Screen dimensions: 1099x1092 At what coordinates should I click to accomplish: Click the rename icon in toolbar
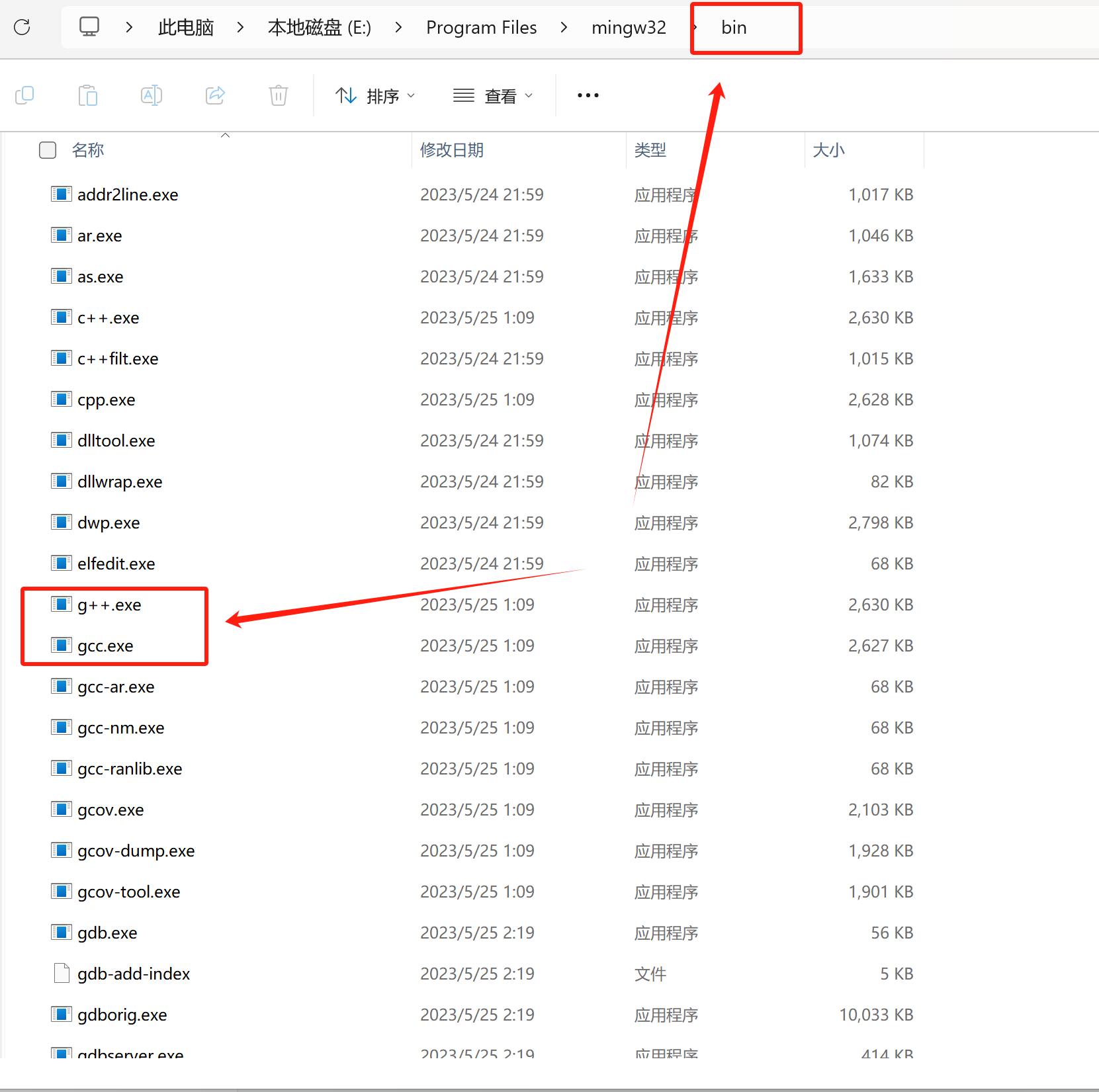[152, 95]
